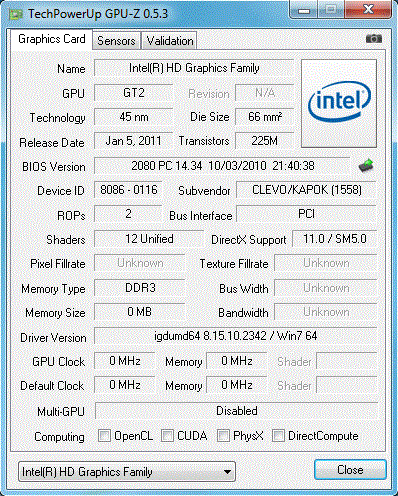Image resolution: width=398 pixels, height=496 pixels.
Task: Click the Die Size field 66 mm²
Action: point(265,117)
